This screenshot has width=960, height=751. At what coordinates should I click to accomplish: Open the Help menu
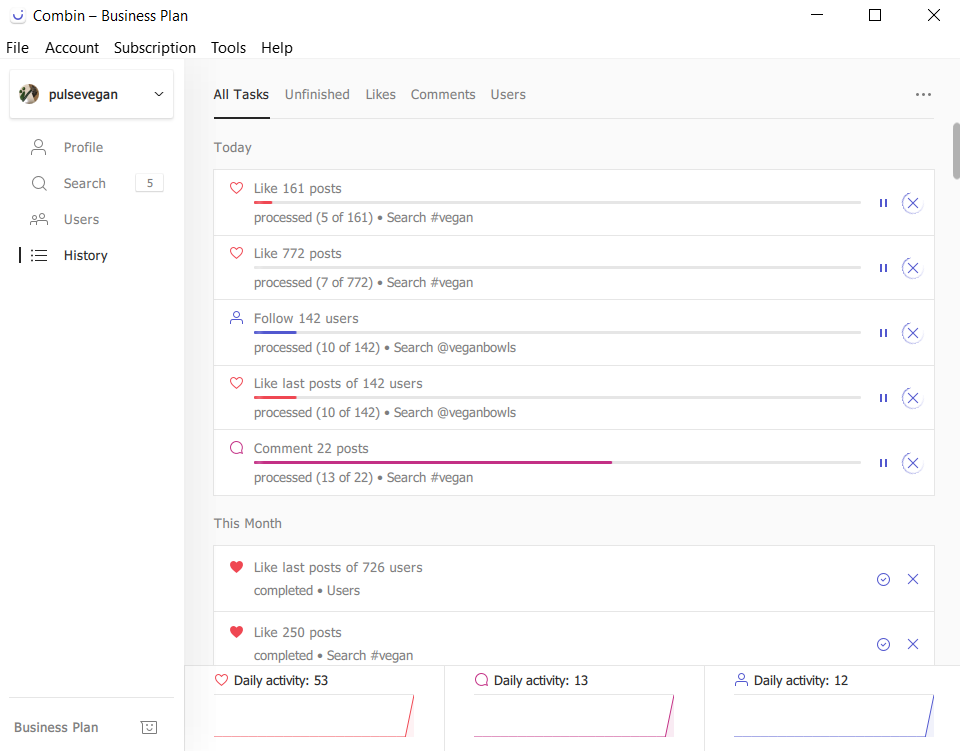tap(277, 48)
